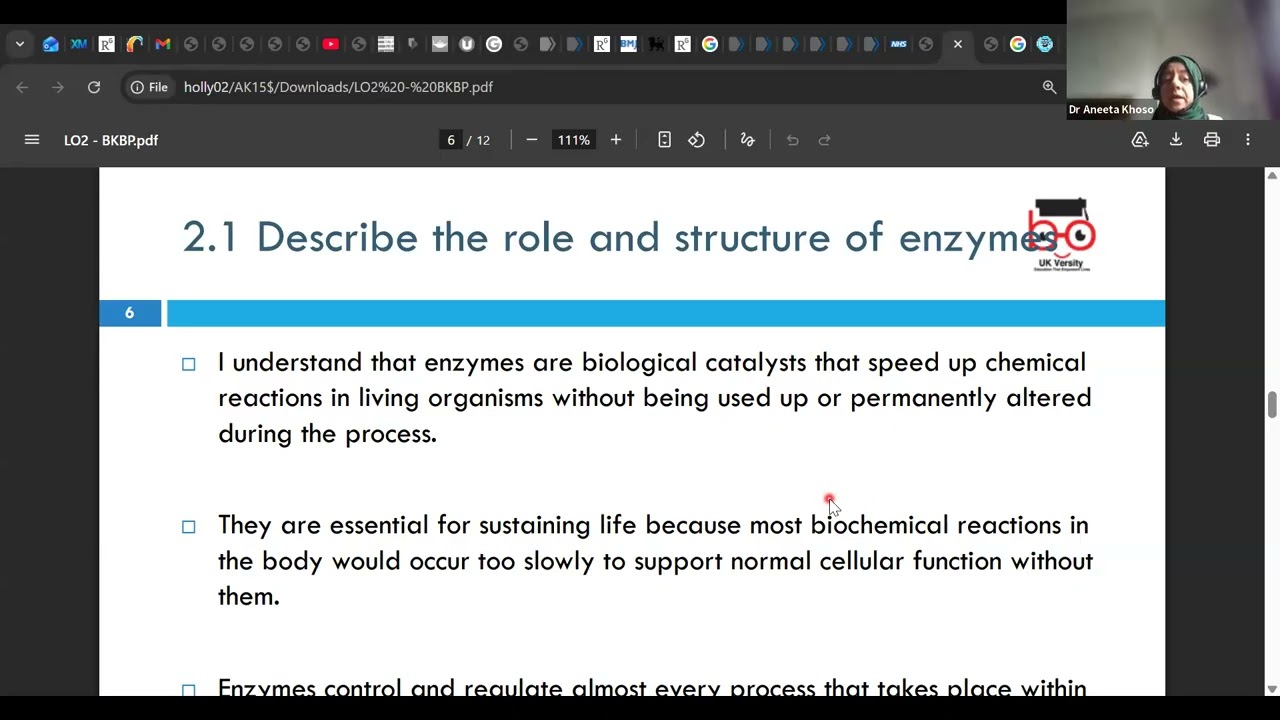The height and width of the screenshot is (720, 1280).
Task: Click the paragraph starting They are essential
Action: coord(655,561)
